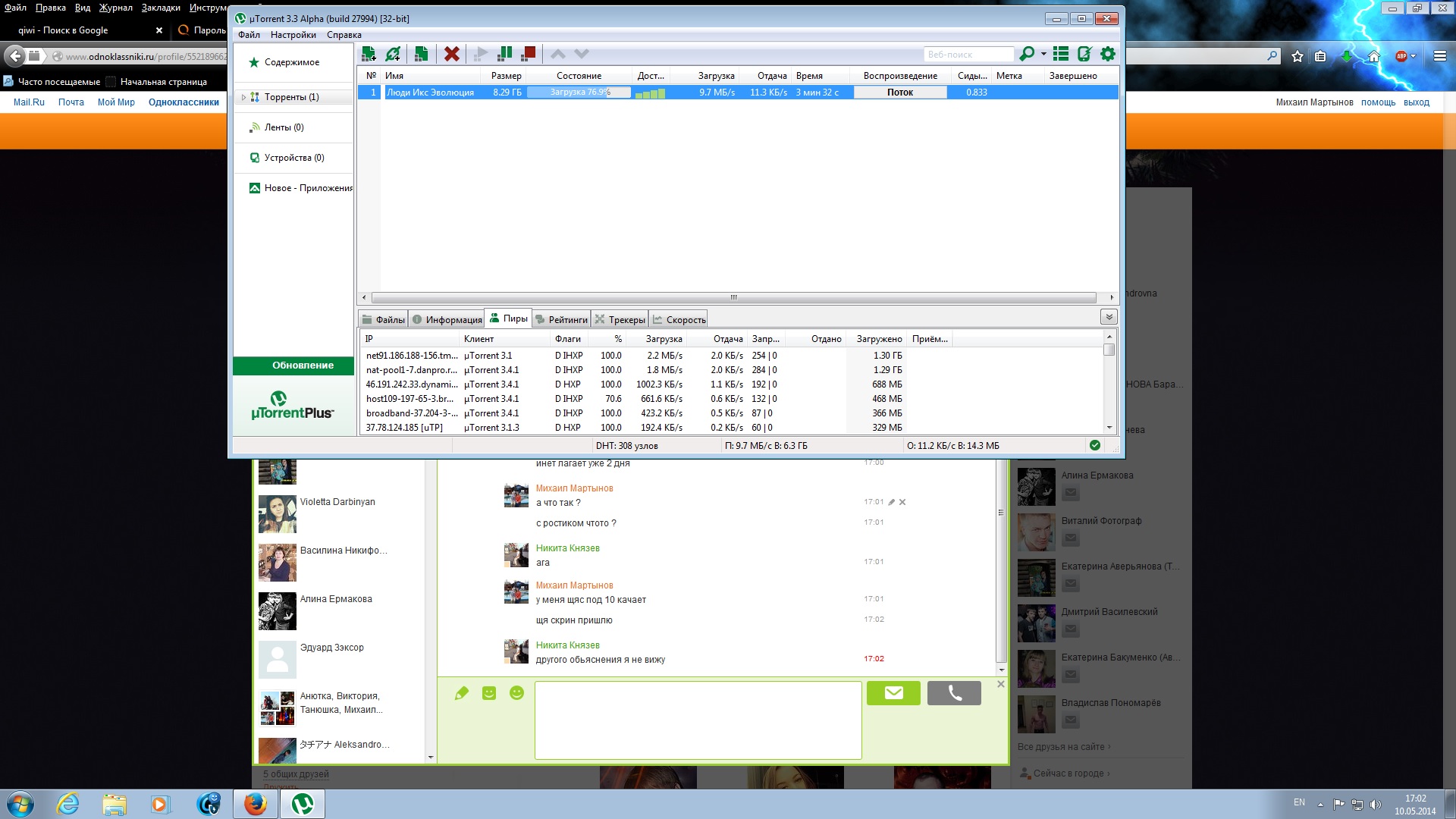
Task: Move torrent down in queue
Action: pos(582,54)
